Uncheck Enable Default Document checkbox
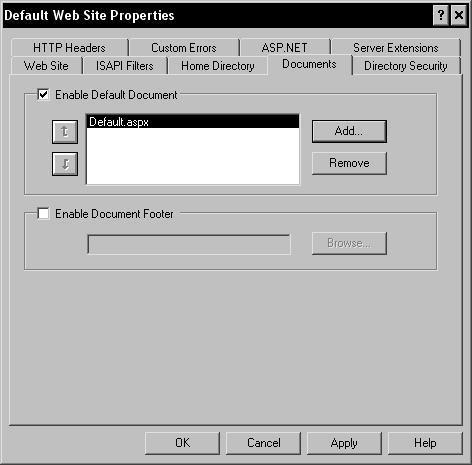 coord(43,94)
